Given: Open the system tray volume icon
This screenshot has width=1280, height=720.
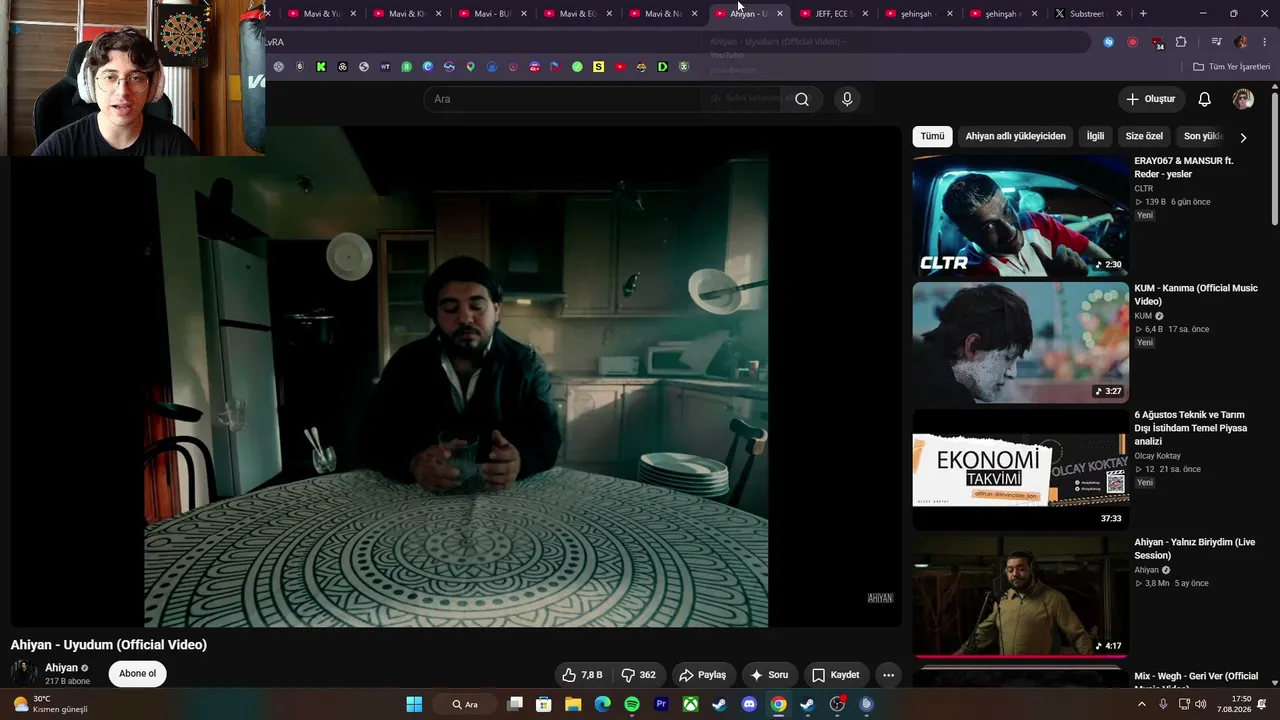Looking at the screenshot, I should (x=1200, y=704).
